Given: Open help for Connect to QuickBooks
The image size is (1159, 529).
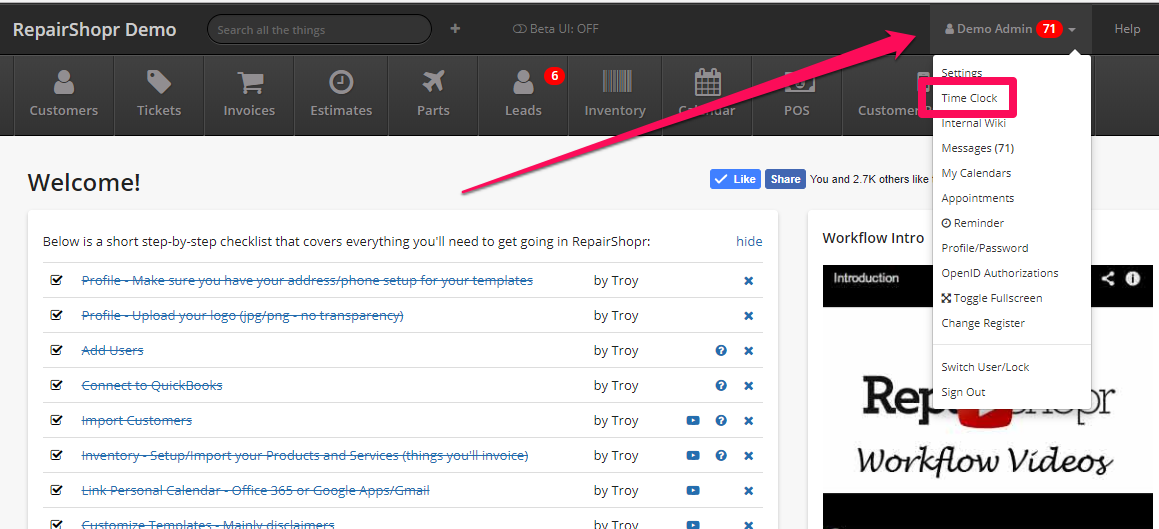Looking at the screenshot, I should pos(721,386).
